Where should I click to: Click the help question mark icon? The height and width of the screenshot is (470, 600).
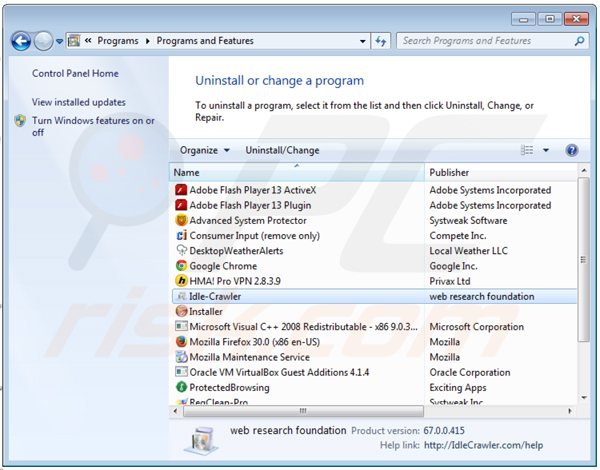(x=572, y=150)
